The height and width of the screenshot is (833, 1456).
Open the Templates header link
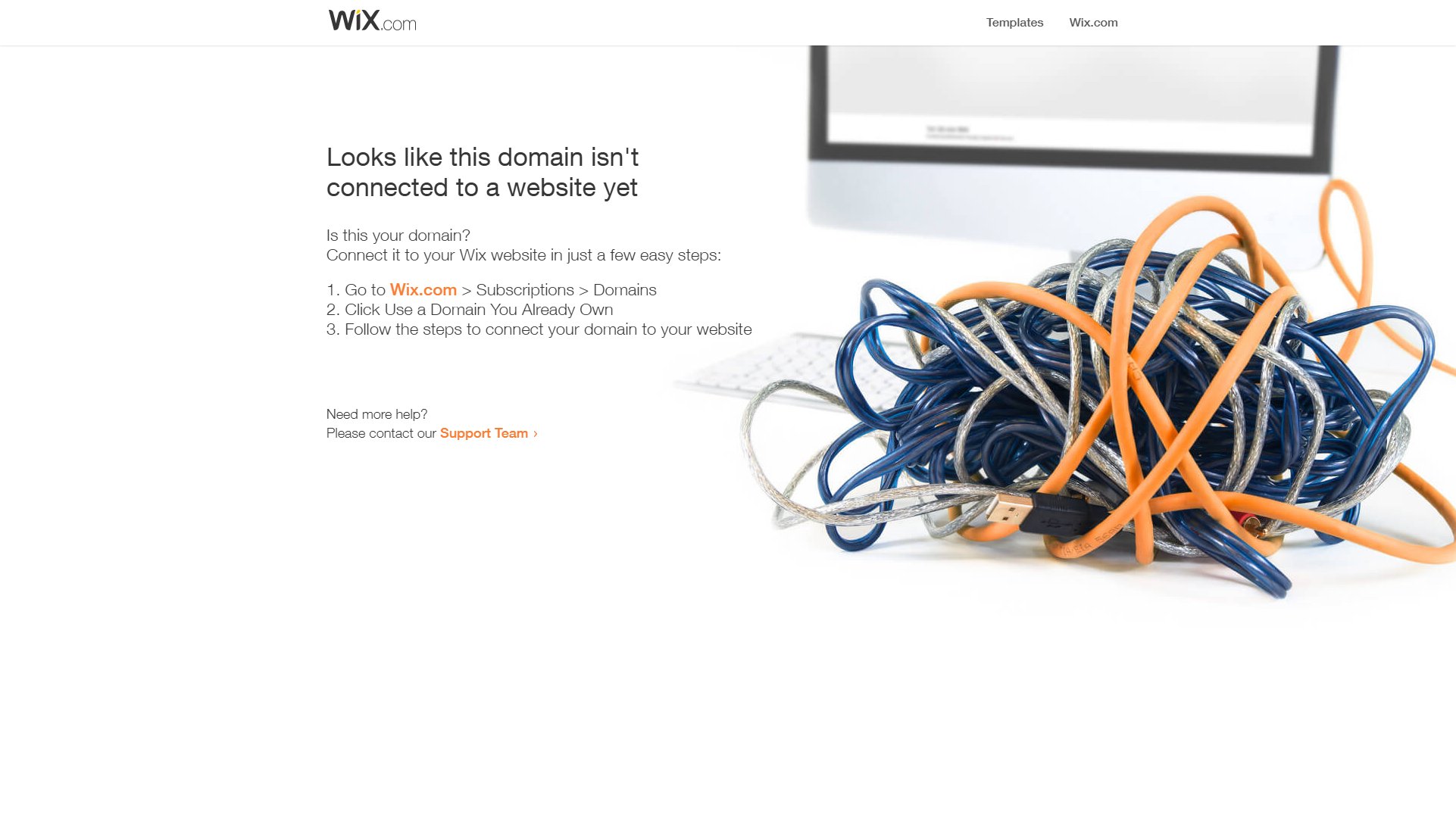click(x=1014, y=23)
